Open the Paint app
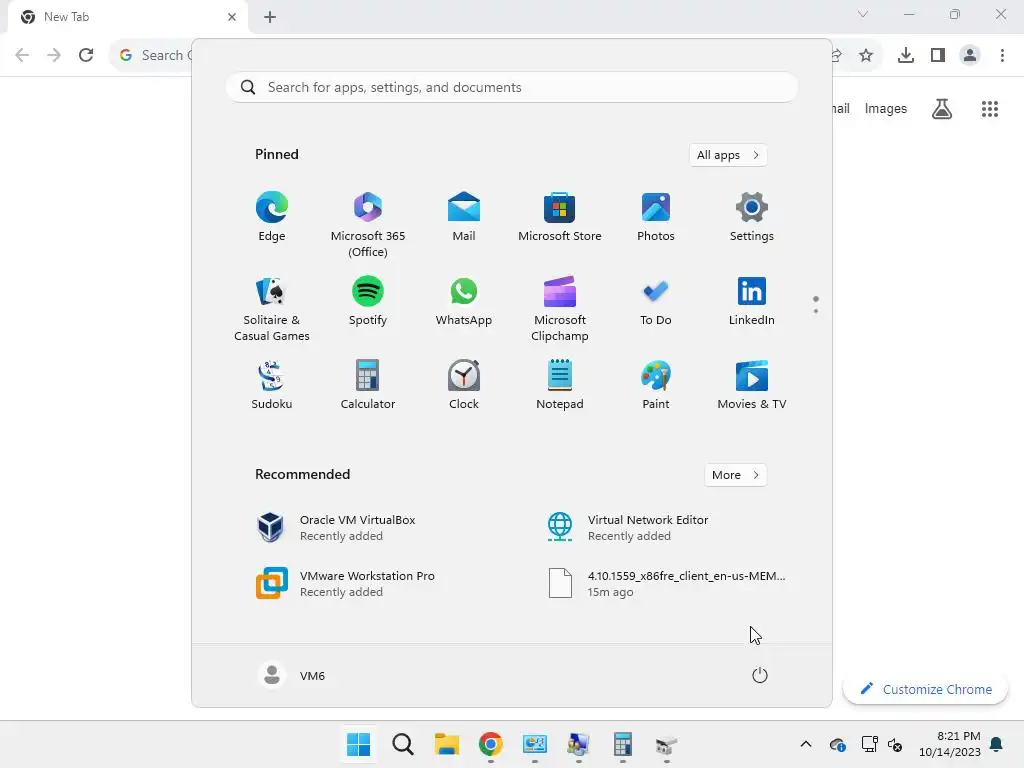This screenshot has height=768, width=1024. [656, 384]
